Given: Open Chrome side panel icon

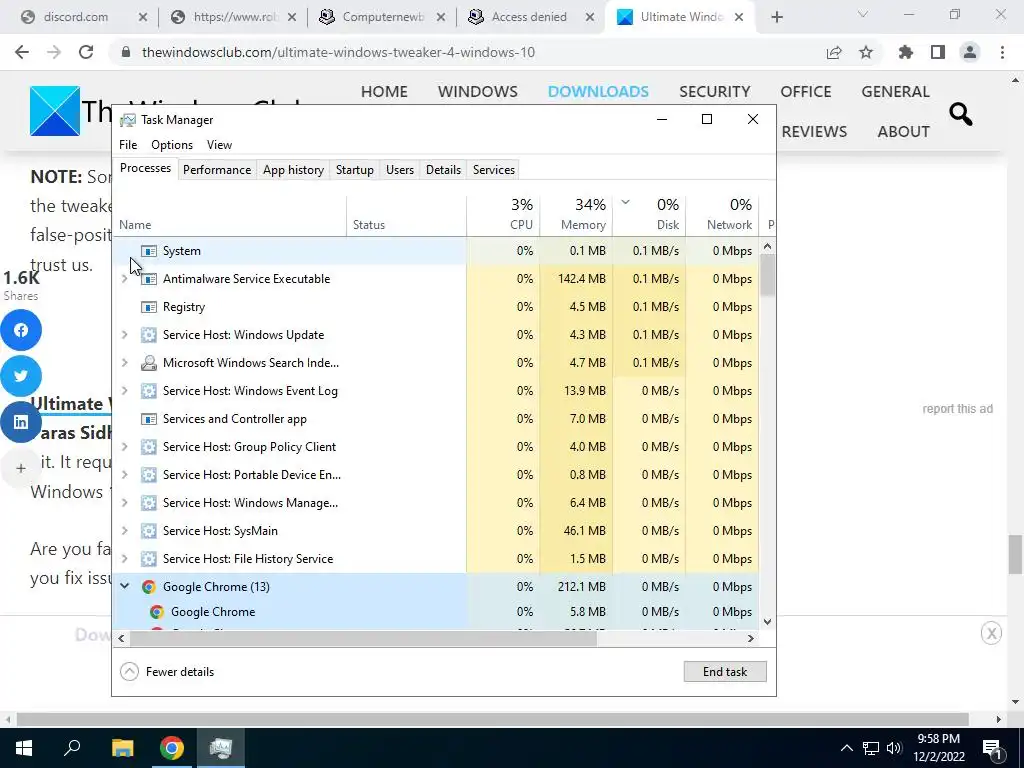Looking at the screenshot, I should click(x=938, y=52).
